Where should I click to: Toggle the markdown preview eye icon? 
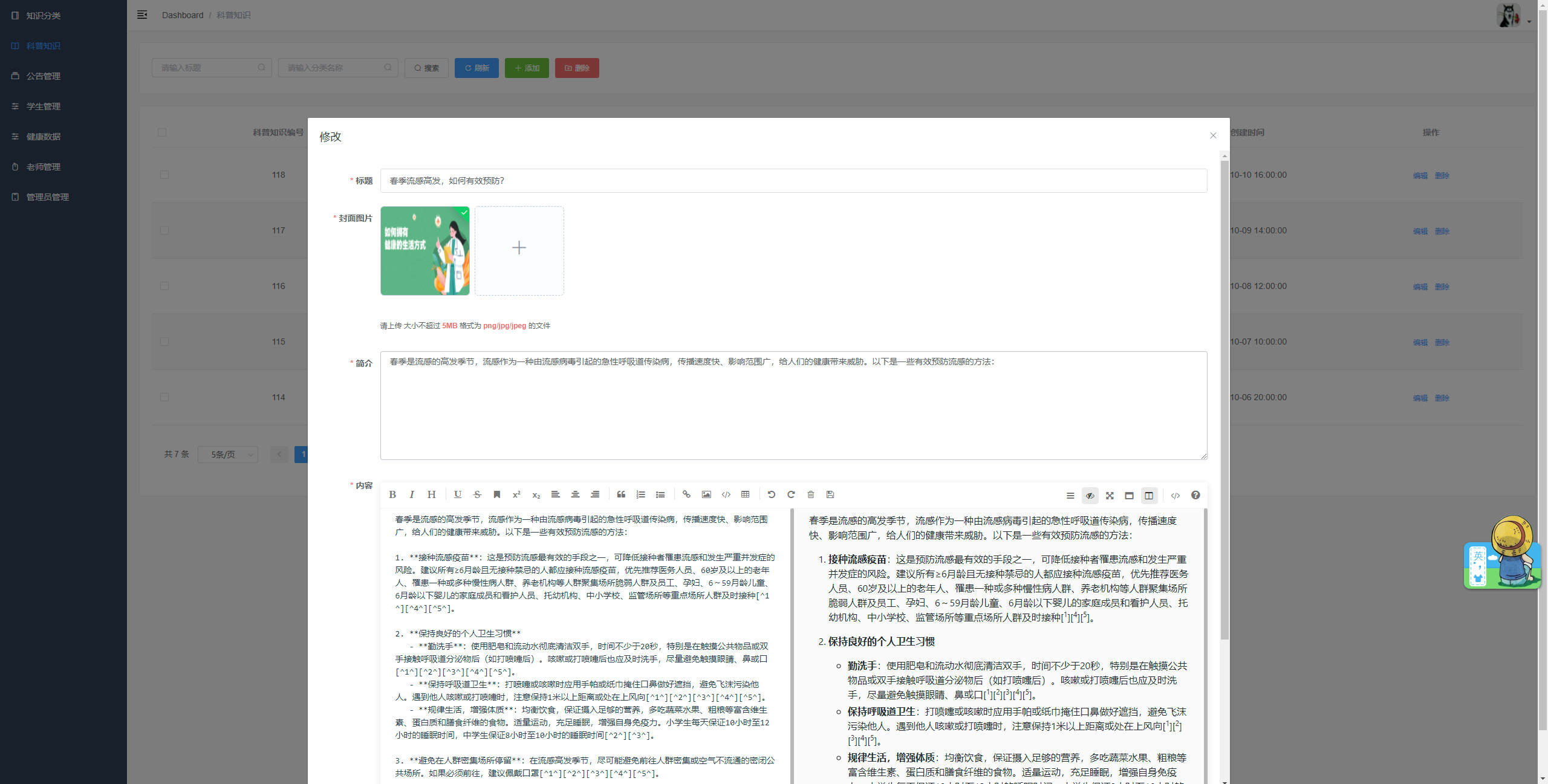[1090, 496]
